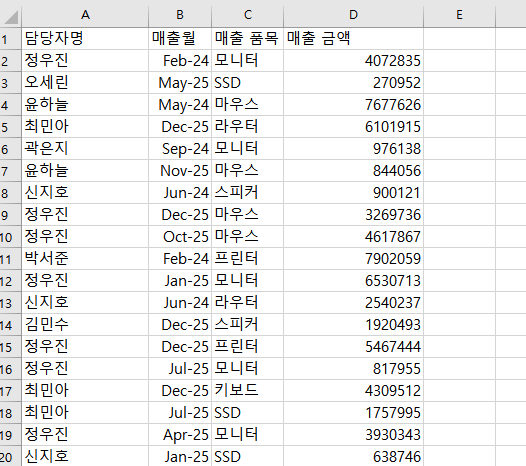526x466 pixels.
Task: Select 스피커 cell in row 14
Action: tap(248, 325)
